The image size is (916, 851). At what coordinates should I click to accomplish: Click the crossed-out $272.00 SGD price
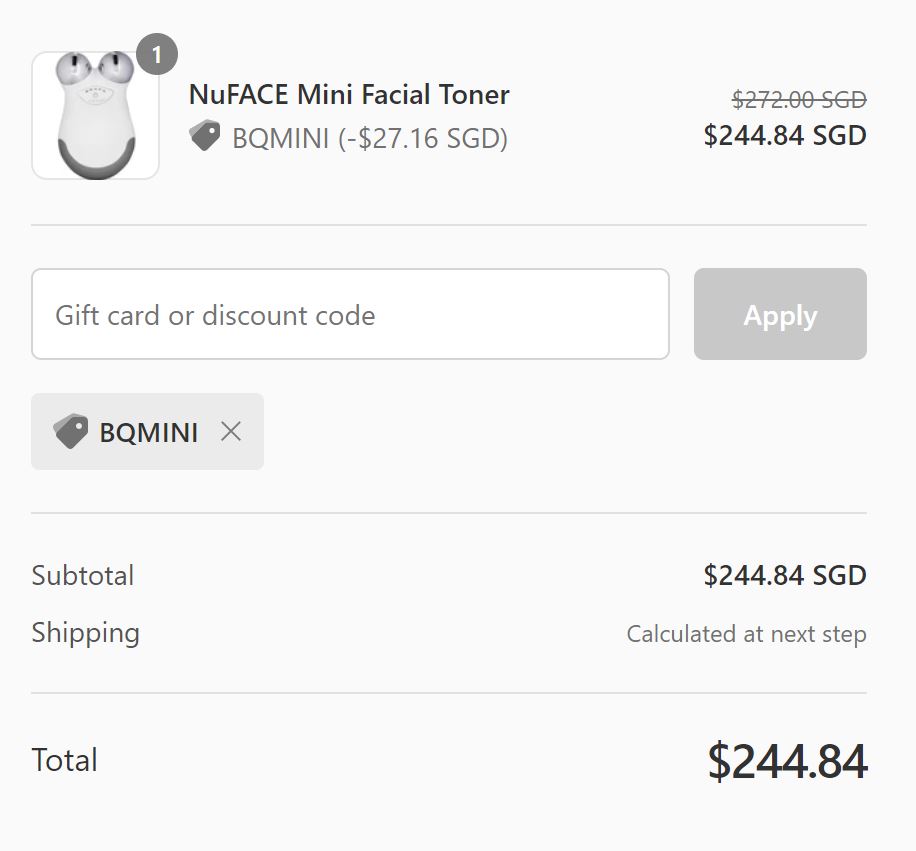pos(799,99)
